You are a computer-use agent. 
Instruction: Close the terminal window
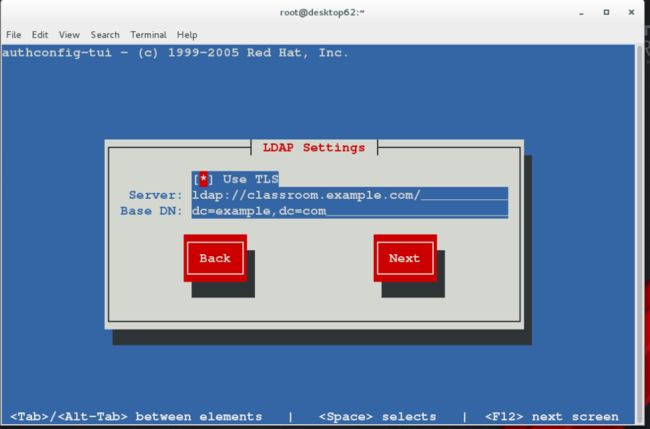coord(631,12)
